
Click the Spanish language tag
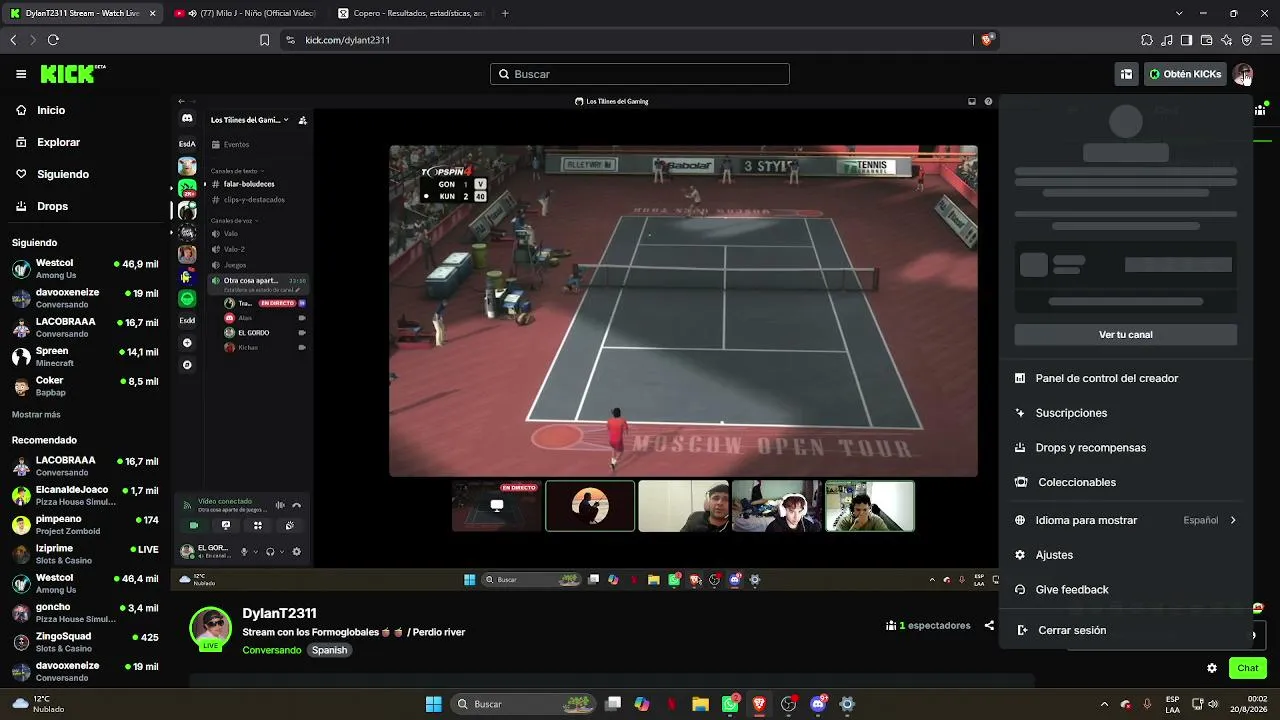click(329, 650)
